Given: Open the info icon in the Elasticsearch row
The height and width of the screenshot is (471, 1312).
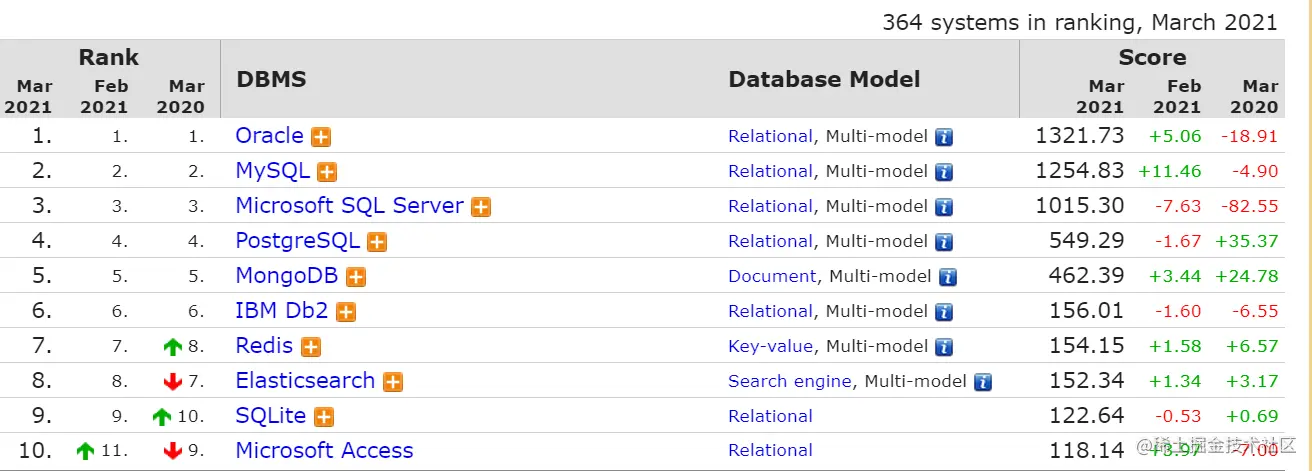Looking at the screenshot, I should tap(983, 382).
